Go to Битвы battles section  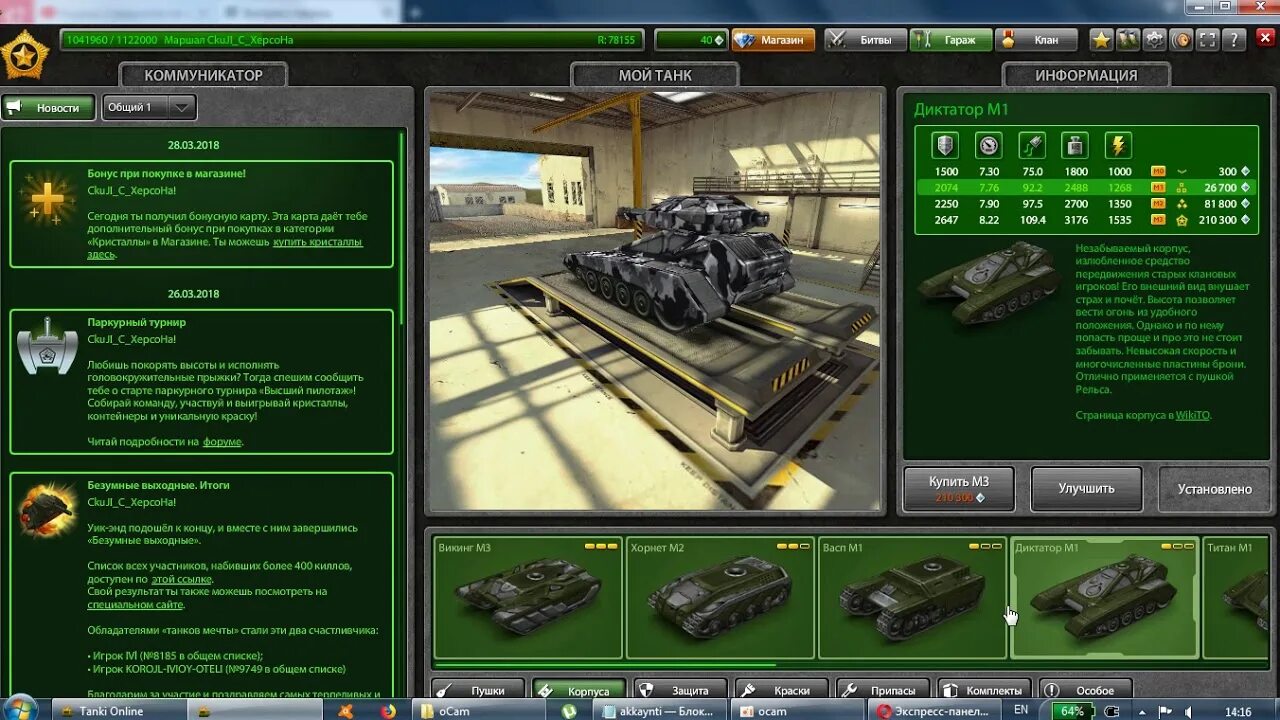click(x=866, y=40)
